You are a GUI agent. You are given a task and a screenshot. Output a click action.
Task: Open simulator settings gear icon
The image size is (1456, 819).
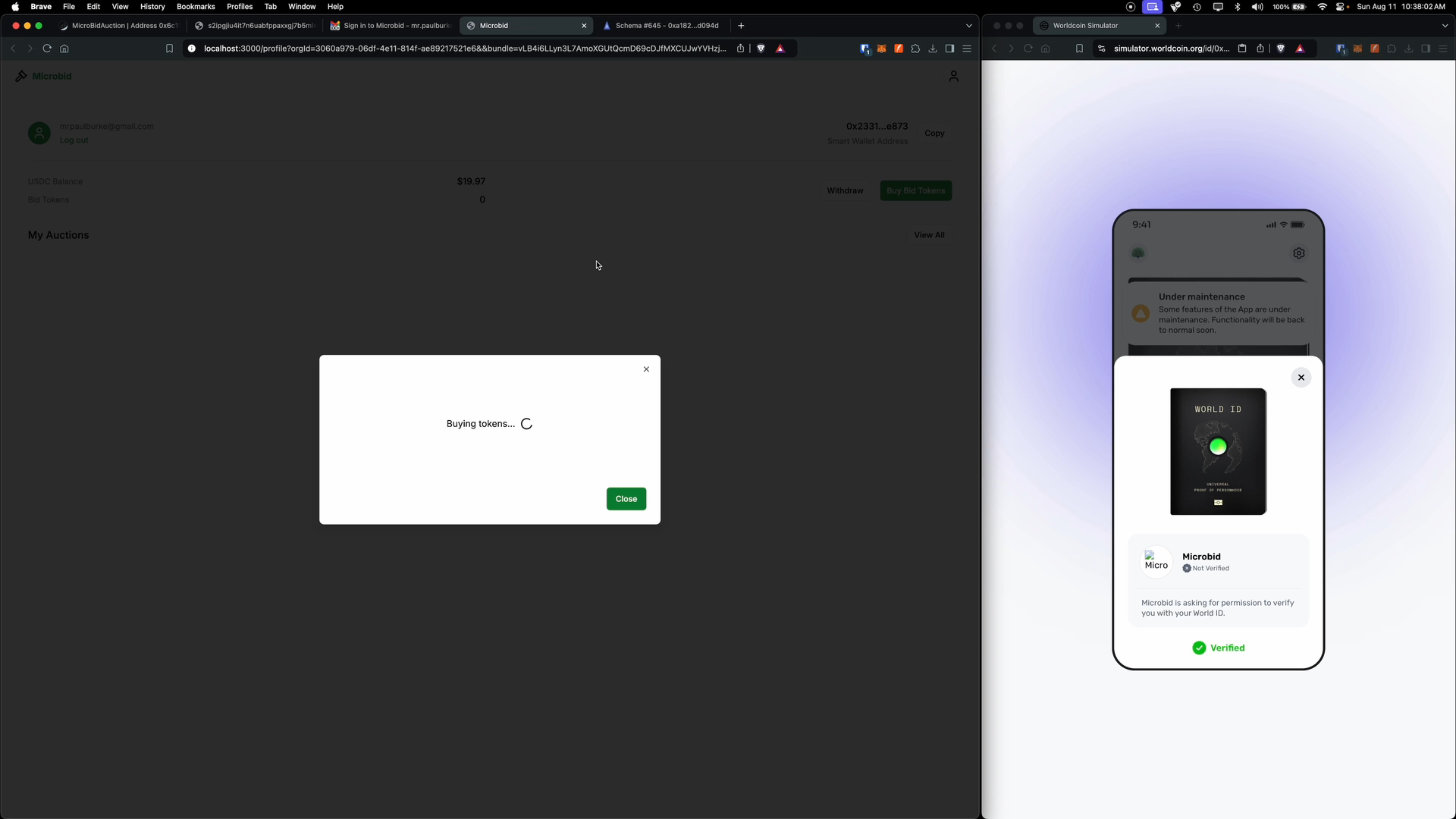1299,253
